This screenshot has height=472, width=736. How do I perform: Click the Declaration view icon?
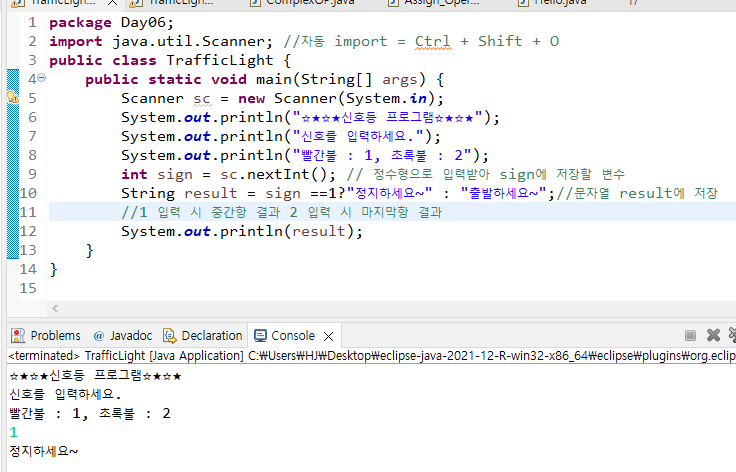pyautogui.click(x=169, y=335)
